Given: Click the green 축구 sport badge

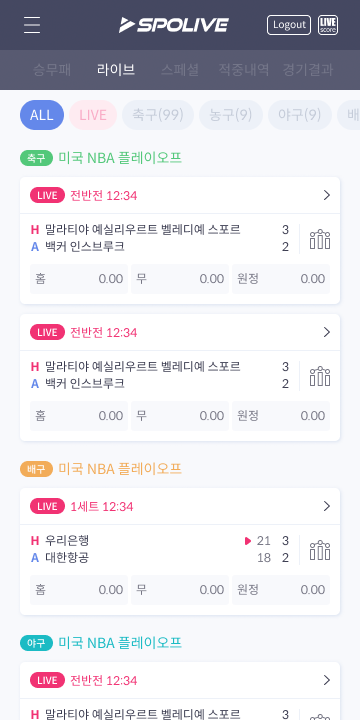Looking at the screenshot, I should pos(36,158).
